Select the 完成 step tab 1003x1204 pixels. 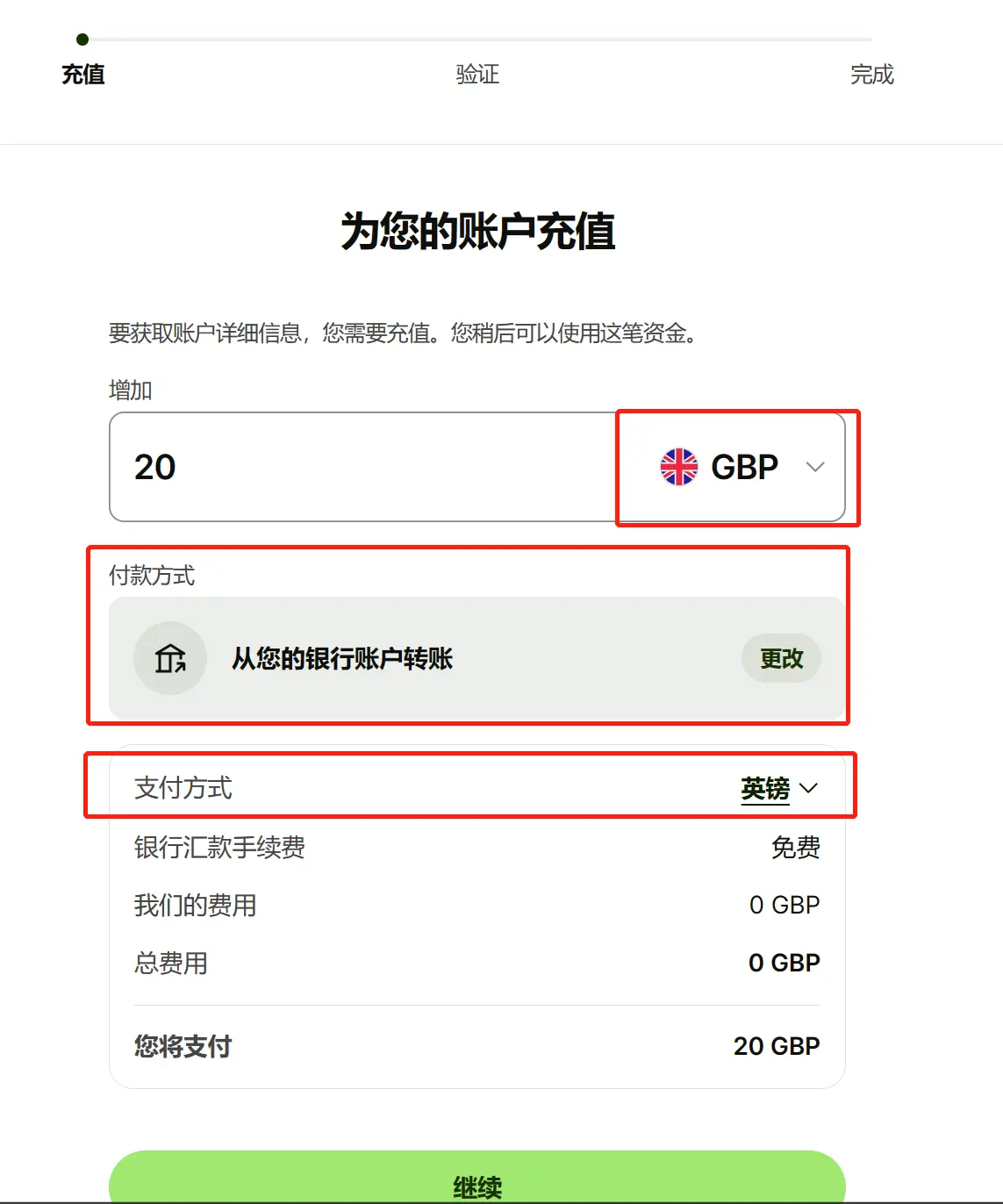click(x=871, y=75)
